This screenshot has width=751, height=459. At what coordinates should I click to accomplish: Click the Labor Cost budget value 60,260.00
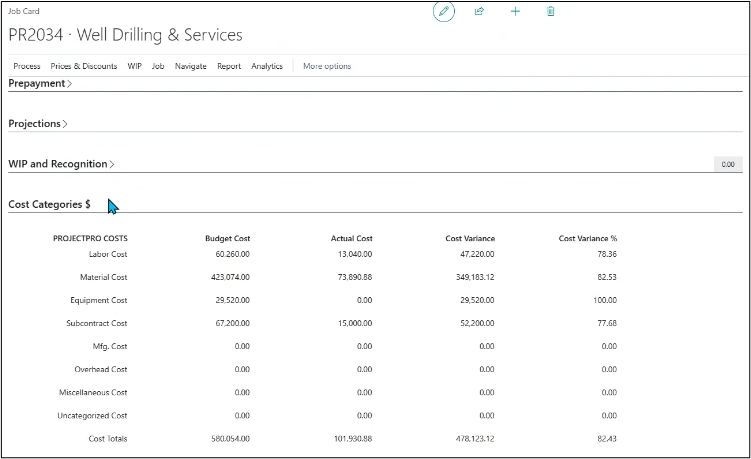pyautogui.click(x=232, y=254)
